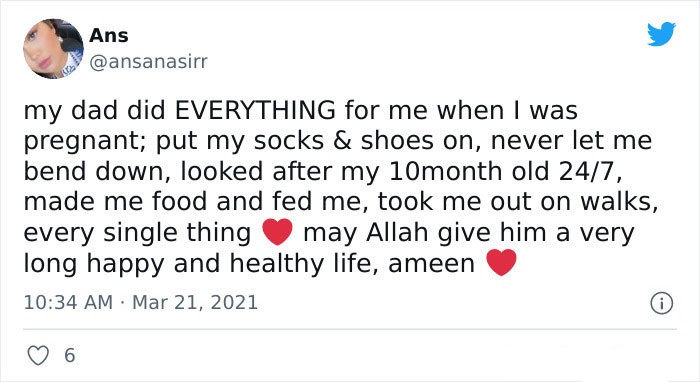Open the 10:34 AM timestamp
The height and width of the screenshot is (382, 700).
click(x=68, y=302)
